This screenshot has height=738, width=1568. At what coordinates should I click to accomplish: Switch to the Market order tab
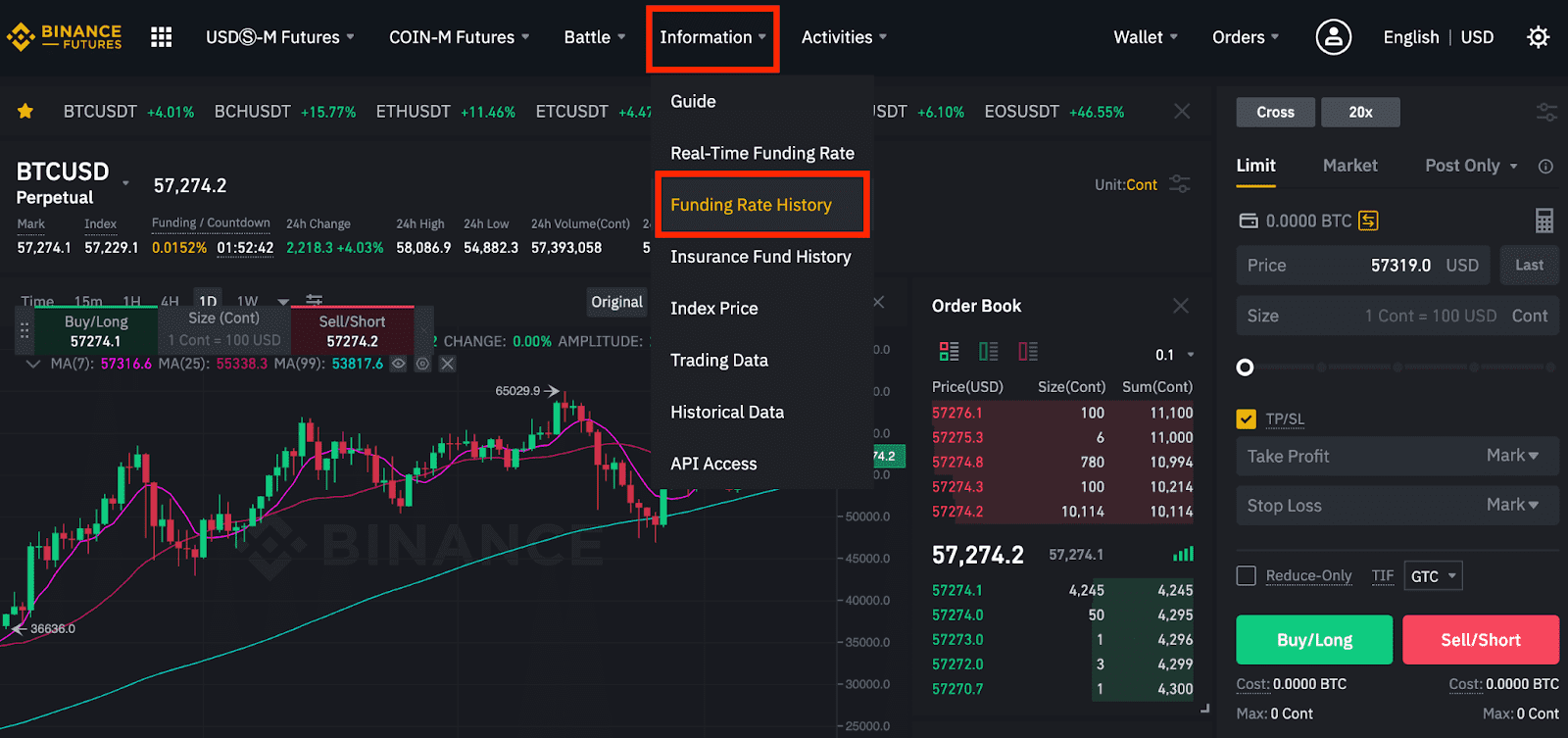pyautogui.click(x=1349, y=166)
